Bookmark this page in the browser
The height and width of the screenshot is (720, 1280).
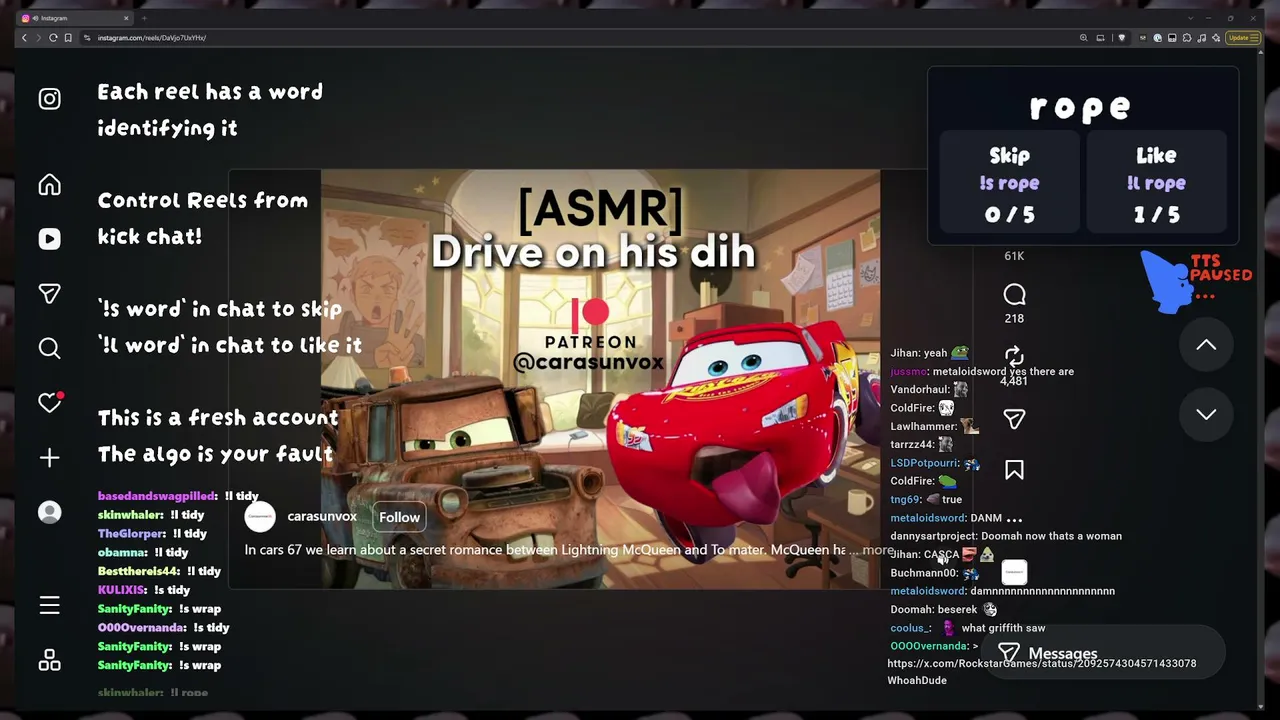pos(68,38)
